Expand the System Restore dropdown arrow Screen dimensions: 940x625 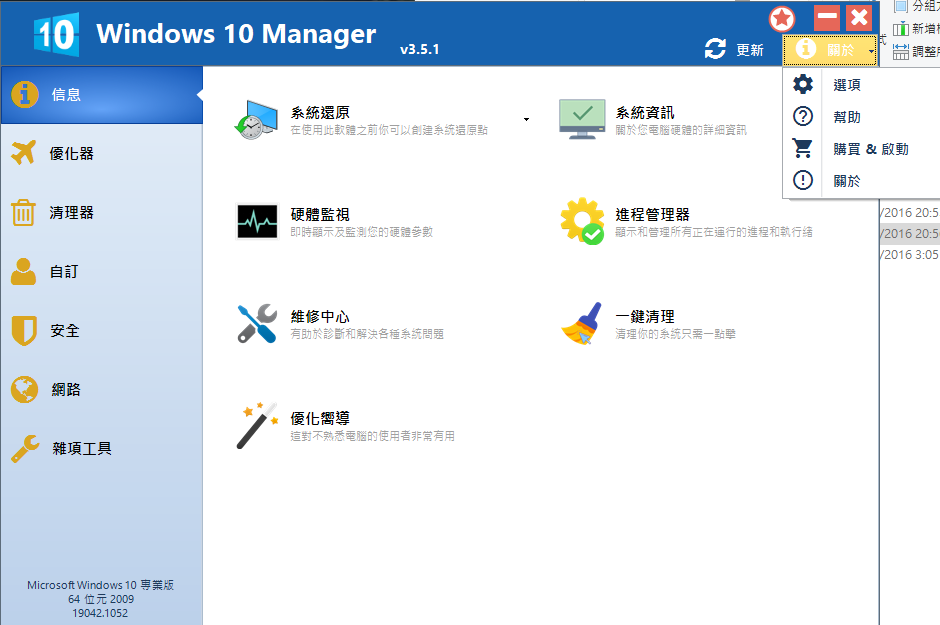pos(526,120)
